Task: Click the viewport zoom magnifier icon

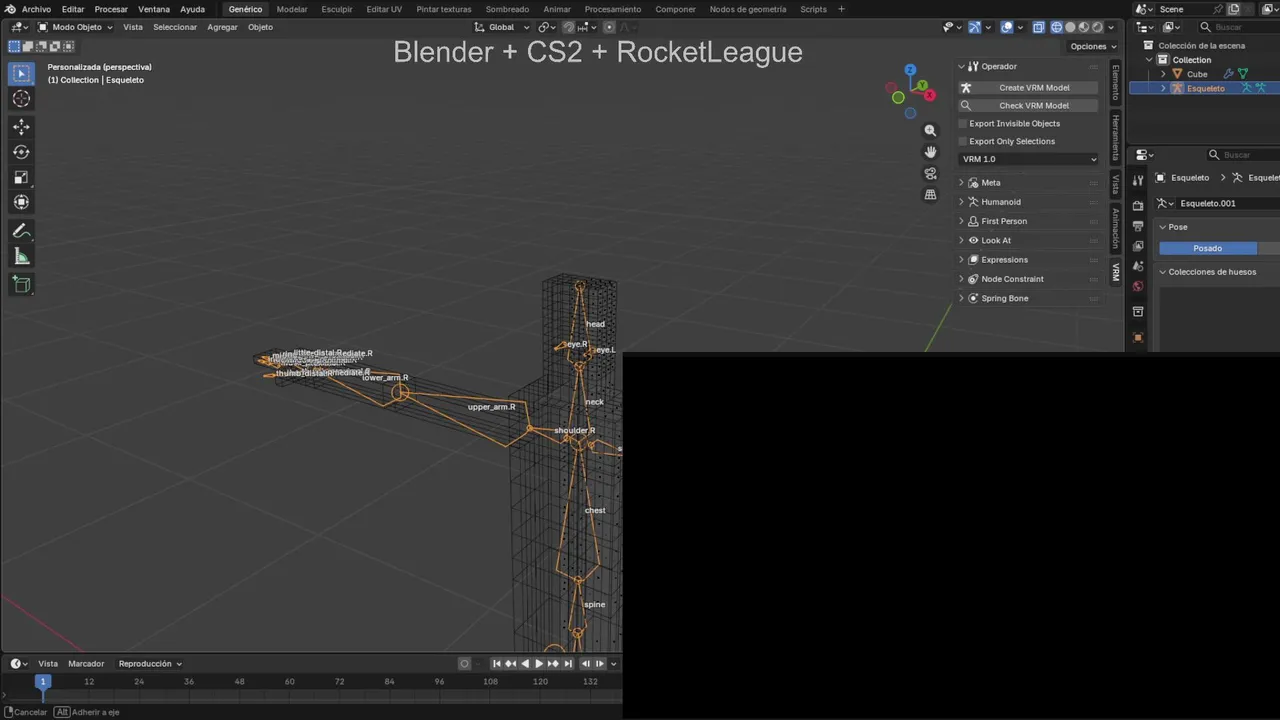Action: pos(930,130)
